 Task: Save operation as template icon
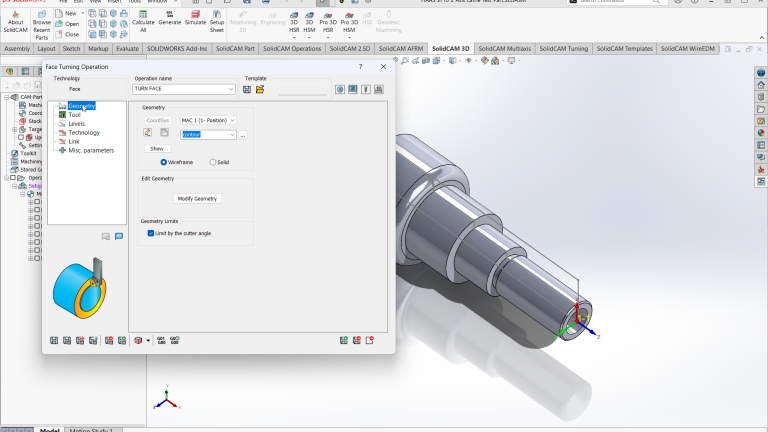(247, 90)
